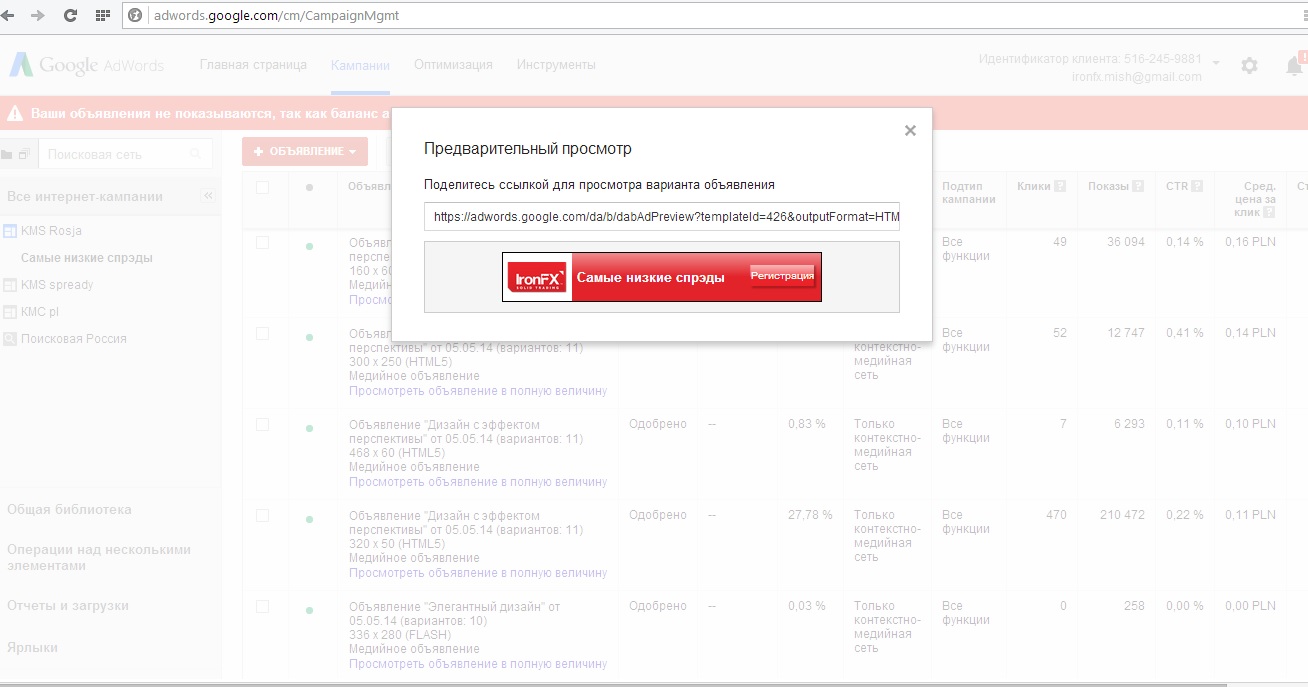Screen dimensions: 1308x687
Task: Open the Оптимизация tab
Action: 453,65
